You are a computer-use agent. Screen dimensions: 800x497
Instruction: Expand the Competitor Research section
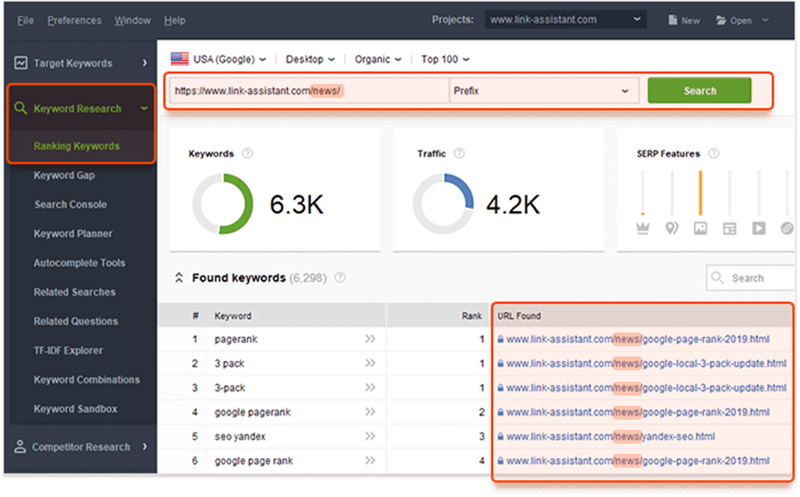[144, 446]
